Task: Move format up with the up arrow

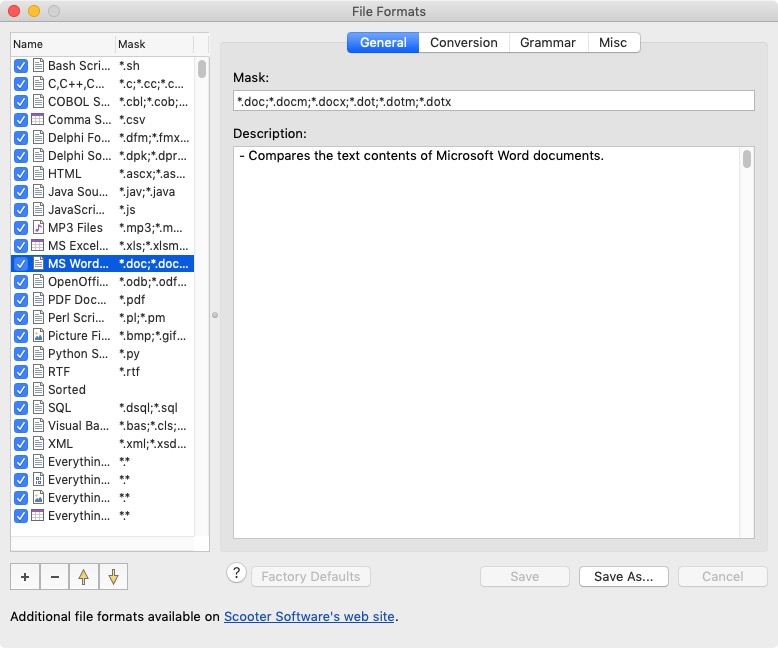Action: click(84, 577)
